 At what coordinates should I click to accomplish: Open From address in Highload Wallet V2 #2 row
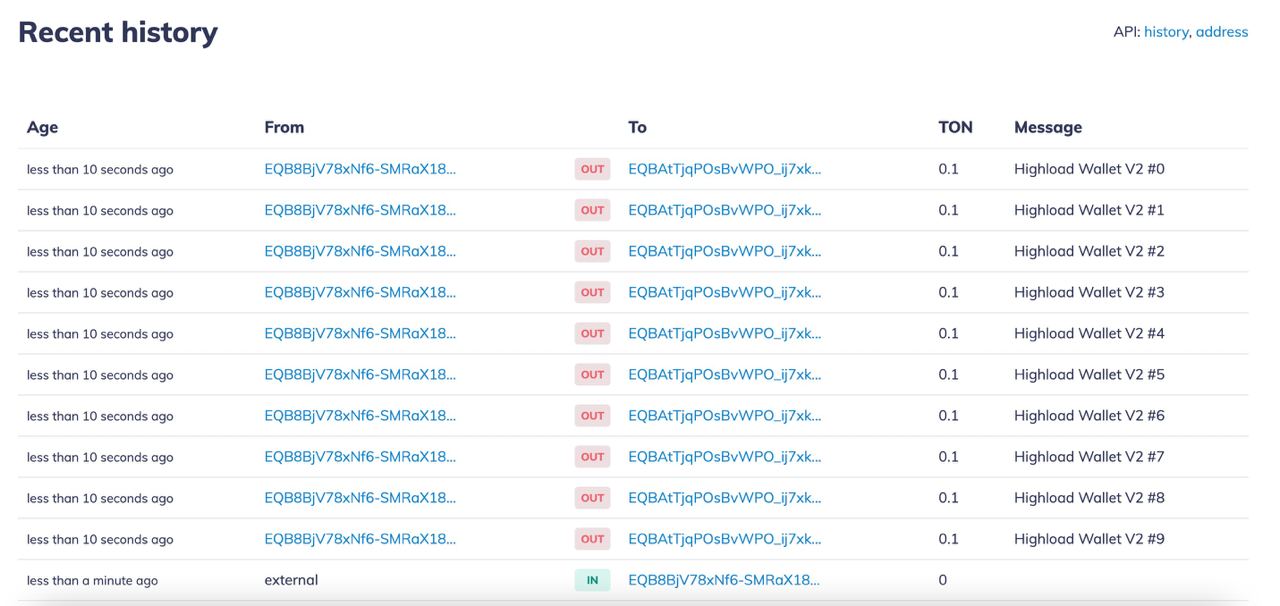pyautogui.click(x=360, y=251)
